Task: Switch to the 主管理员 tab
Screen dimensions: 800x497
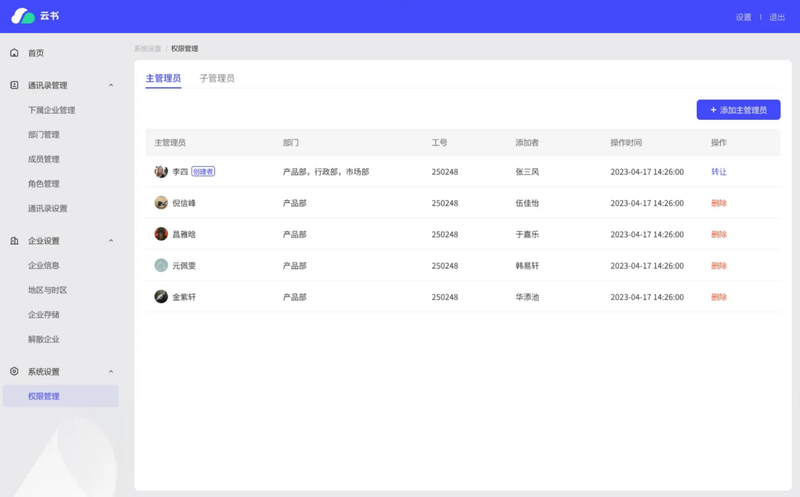Action: [x=163, y=78]
